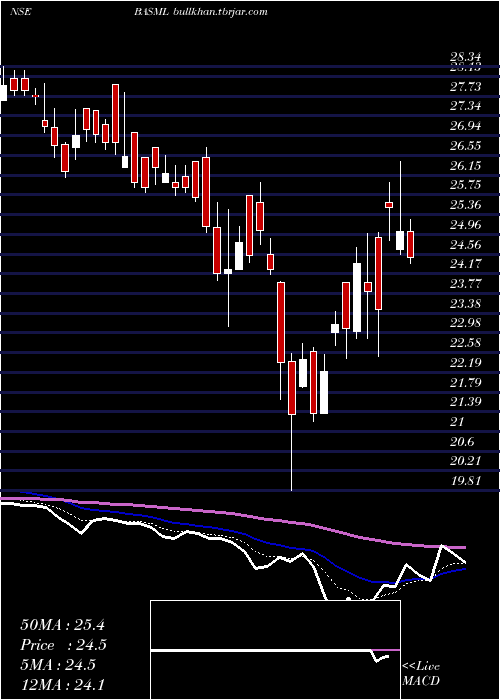Viewport: 500px width, 700px height.
Task: Select the 21.39 price axis label
Action: tap(465, 402)
